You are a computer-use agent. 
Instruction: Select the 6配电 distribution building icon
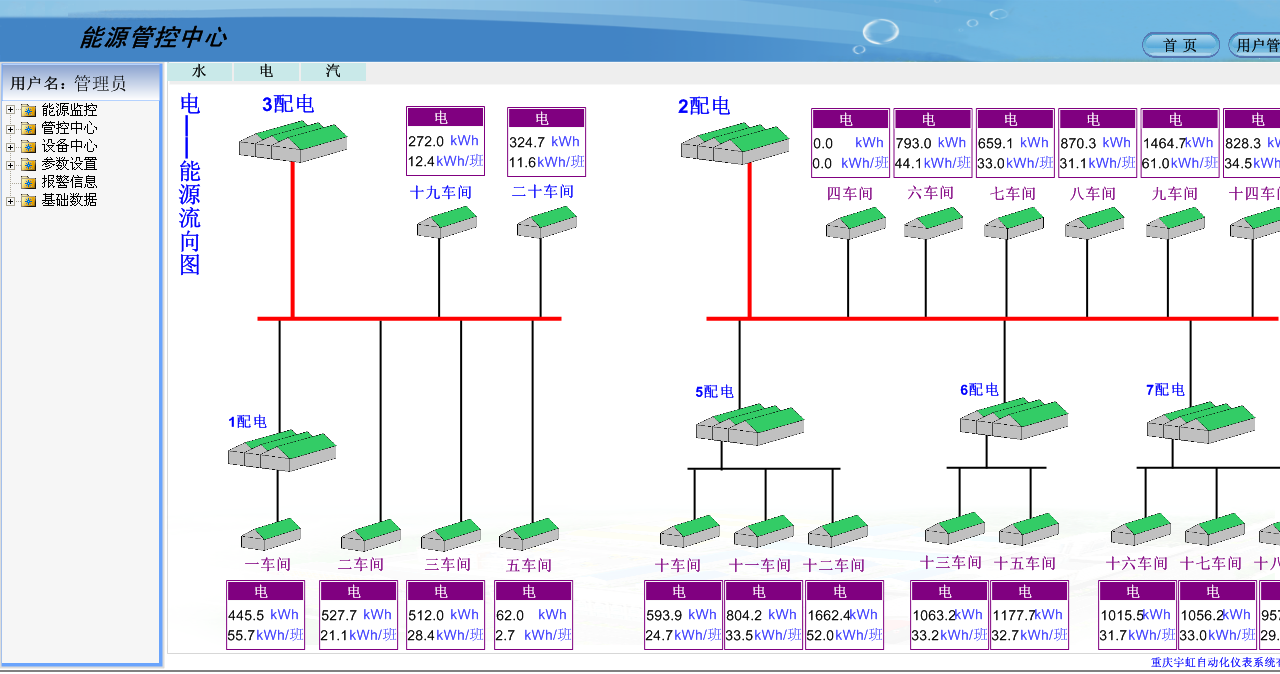click(1013, 418)
